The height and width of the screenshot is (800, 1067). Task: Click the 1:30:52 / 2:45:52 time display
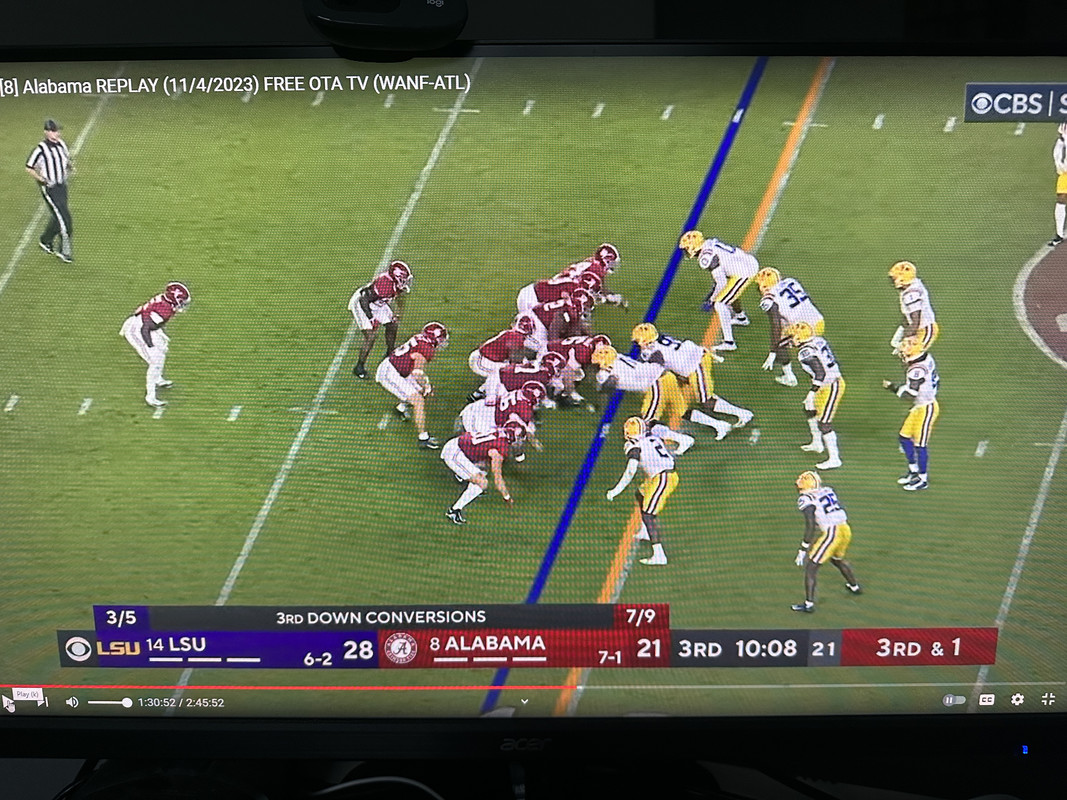click(x=181, y=703)
